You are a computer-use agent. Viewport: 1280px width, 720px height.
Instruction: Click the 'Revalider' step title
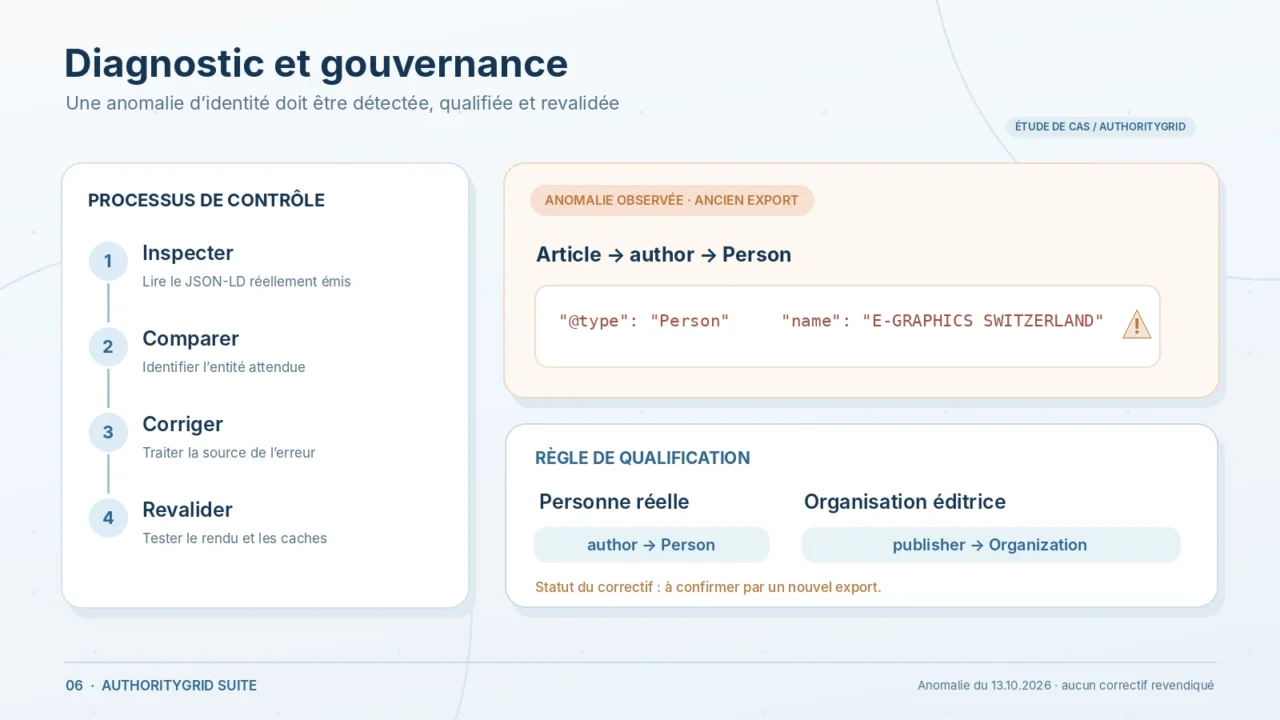(187, 509)
